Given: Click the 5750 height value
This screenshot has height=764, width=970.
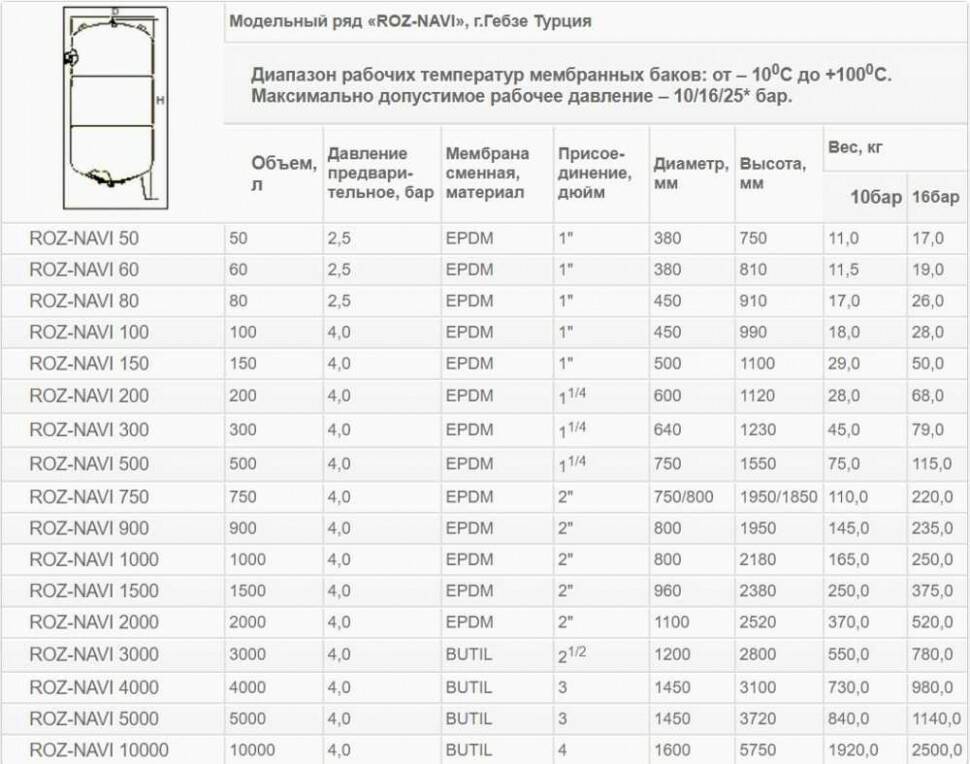Looking at the screenshot, I should 758,750.
